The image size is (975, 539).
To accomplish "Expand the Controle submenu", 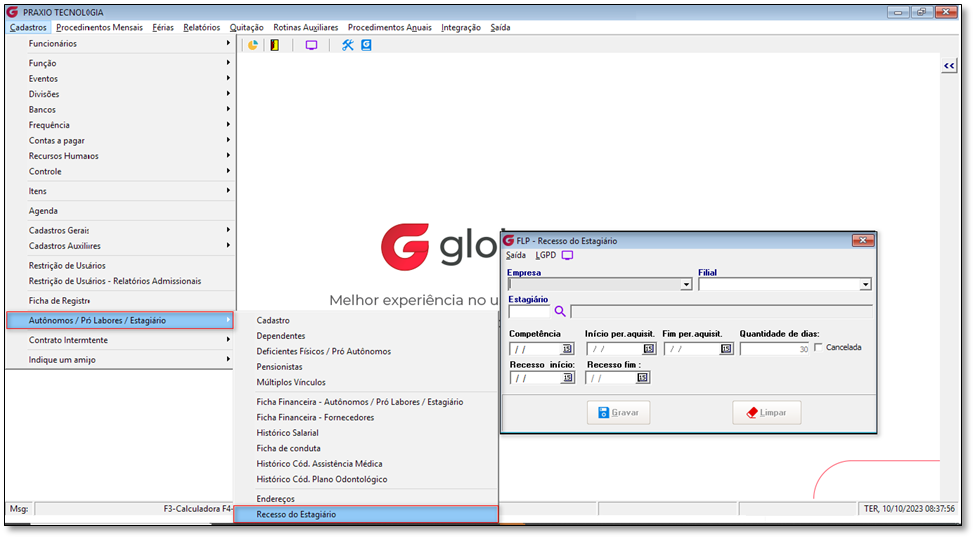I will pyautogui.click(x=120, y=172).
